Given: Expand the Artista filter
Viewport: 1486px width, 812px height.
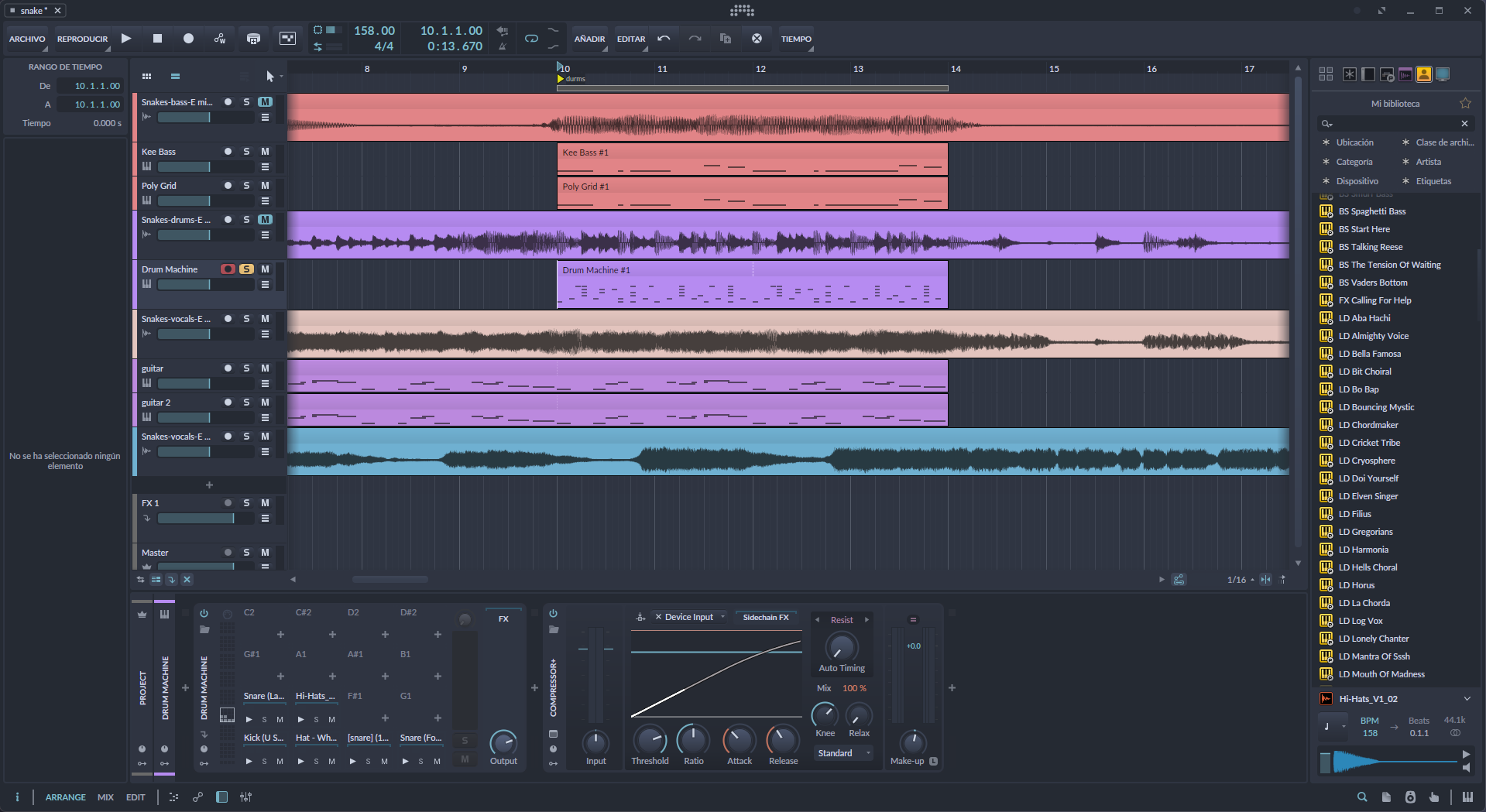Looking at the screenshot, I should pos(1422,162).
